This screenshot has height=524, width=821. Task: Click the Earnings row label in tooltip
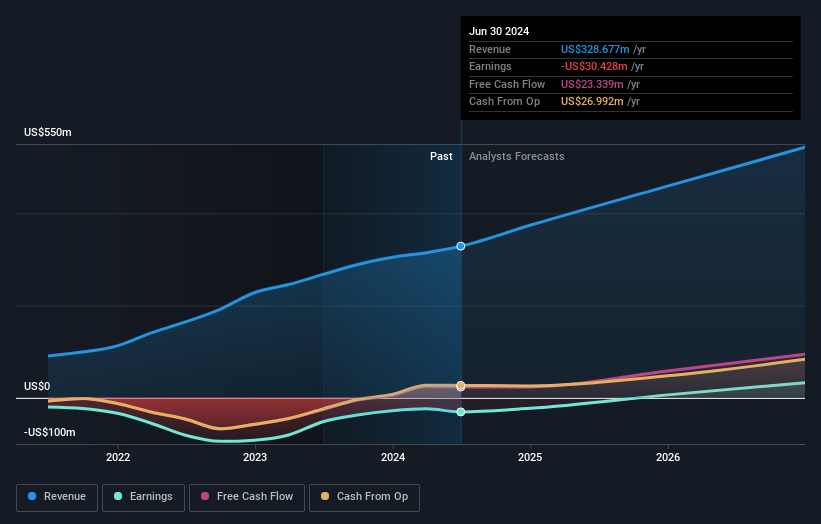coord(490,66)
